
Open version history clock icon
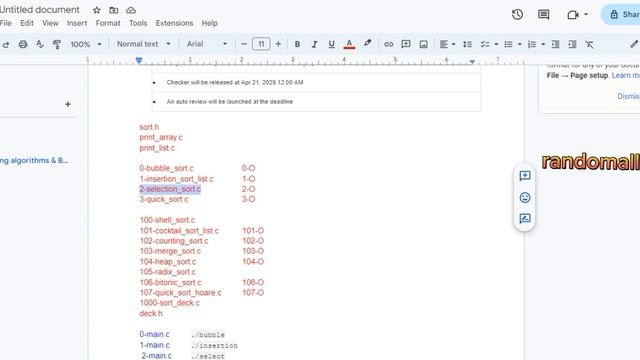point(517,15)
